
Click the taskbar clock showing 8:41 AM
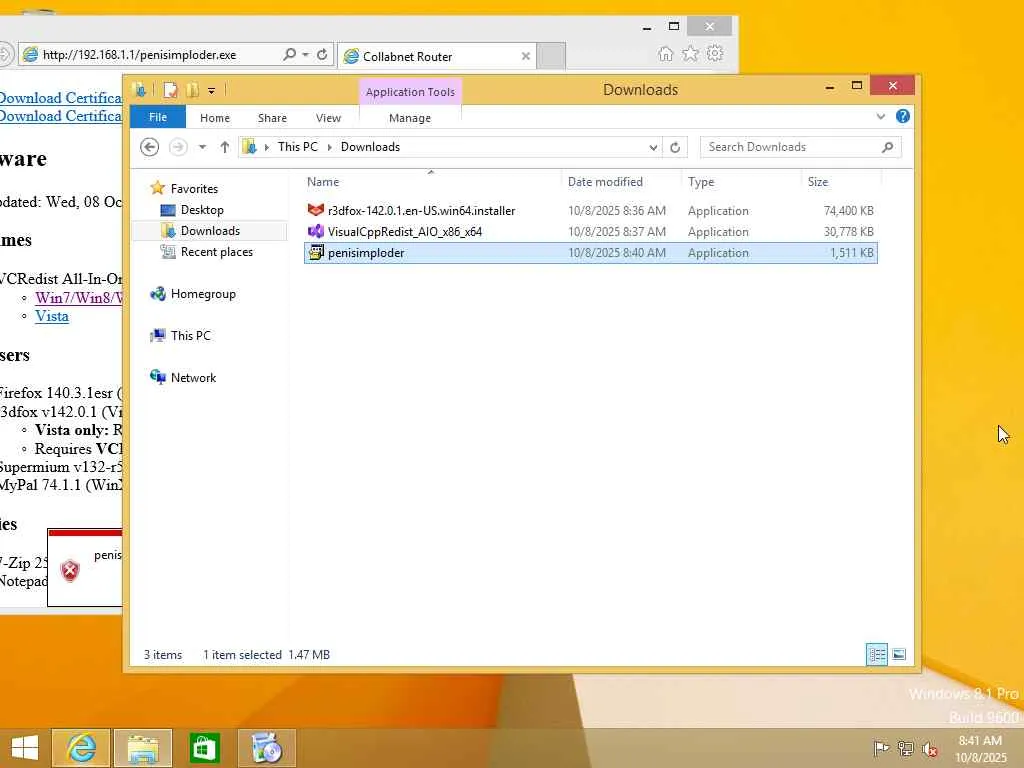point(980,748)
